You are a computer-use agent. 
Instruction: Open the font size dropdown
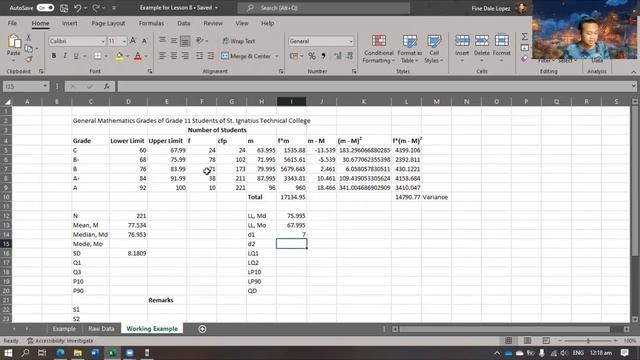tap(124, 41)
